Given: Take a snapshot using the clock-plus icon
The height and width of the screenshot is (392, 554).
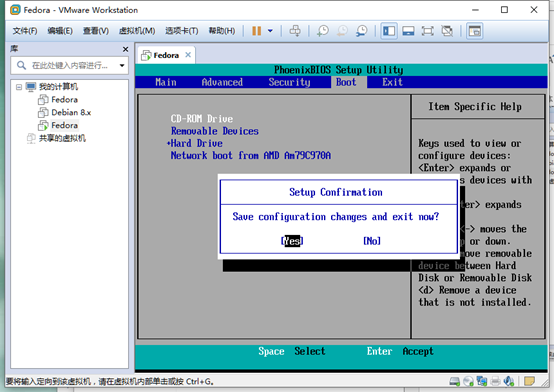Looking at the screenshot, I should point(323,31).
